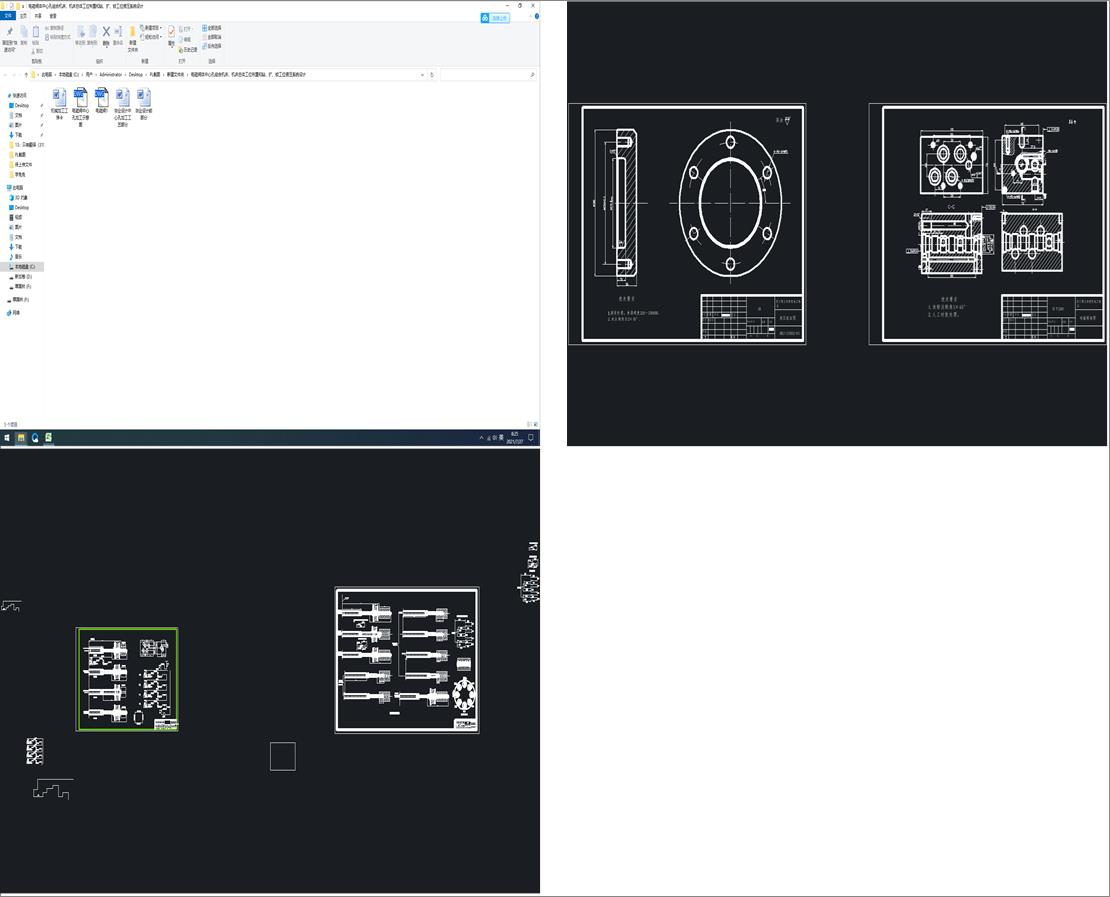Viewport: 1110px width, 897px height.
Task: Go up one folder level arrow
Action: click(x=26, y=74)
